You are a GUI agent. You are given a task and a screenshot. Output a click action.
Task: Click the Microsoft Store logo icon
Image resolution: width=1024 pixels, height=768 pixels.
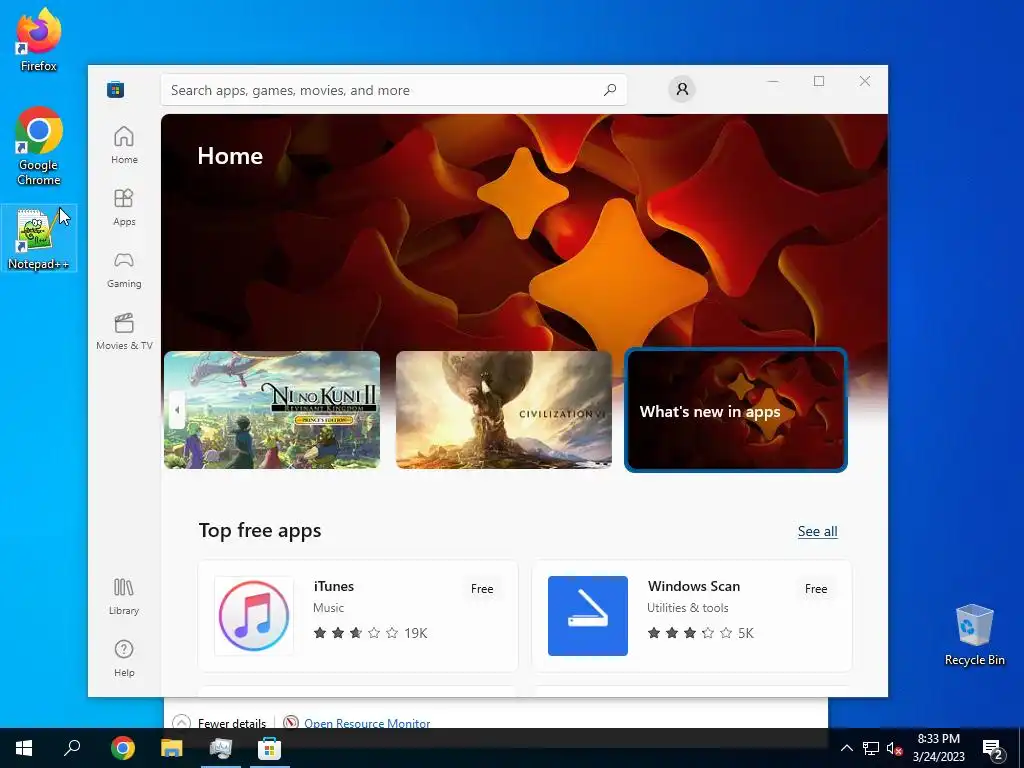click(116, 89)
